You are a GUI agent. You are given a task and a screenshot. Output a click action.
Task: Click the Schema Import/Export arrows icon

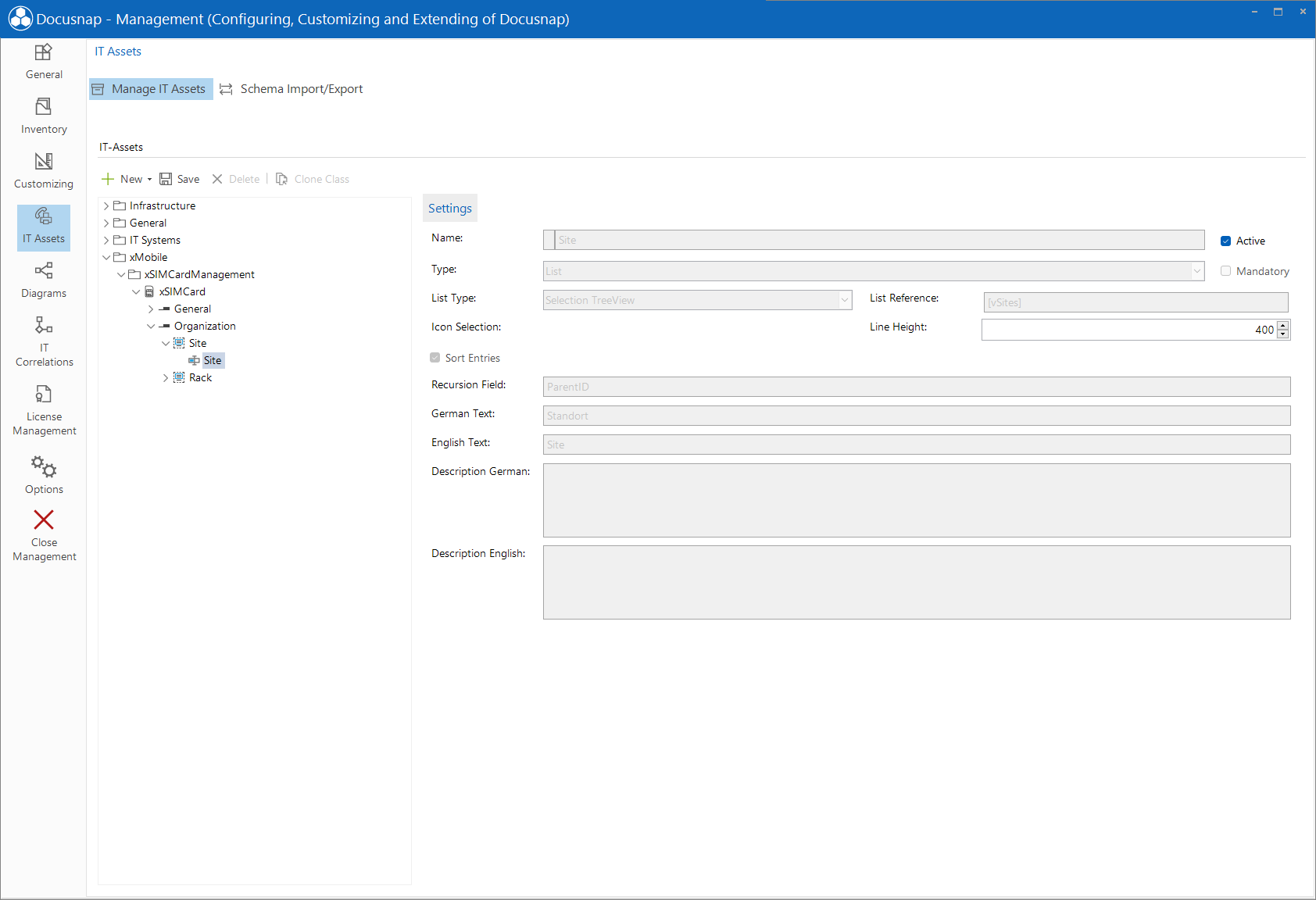coord(226,89)
